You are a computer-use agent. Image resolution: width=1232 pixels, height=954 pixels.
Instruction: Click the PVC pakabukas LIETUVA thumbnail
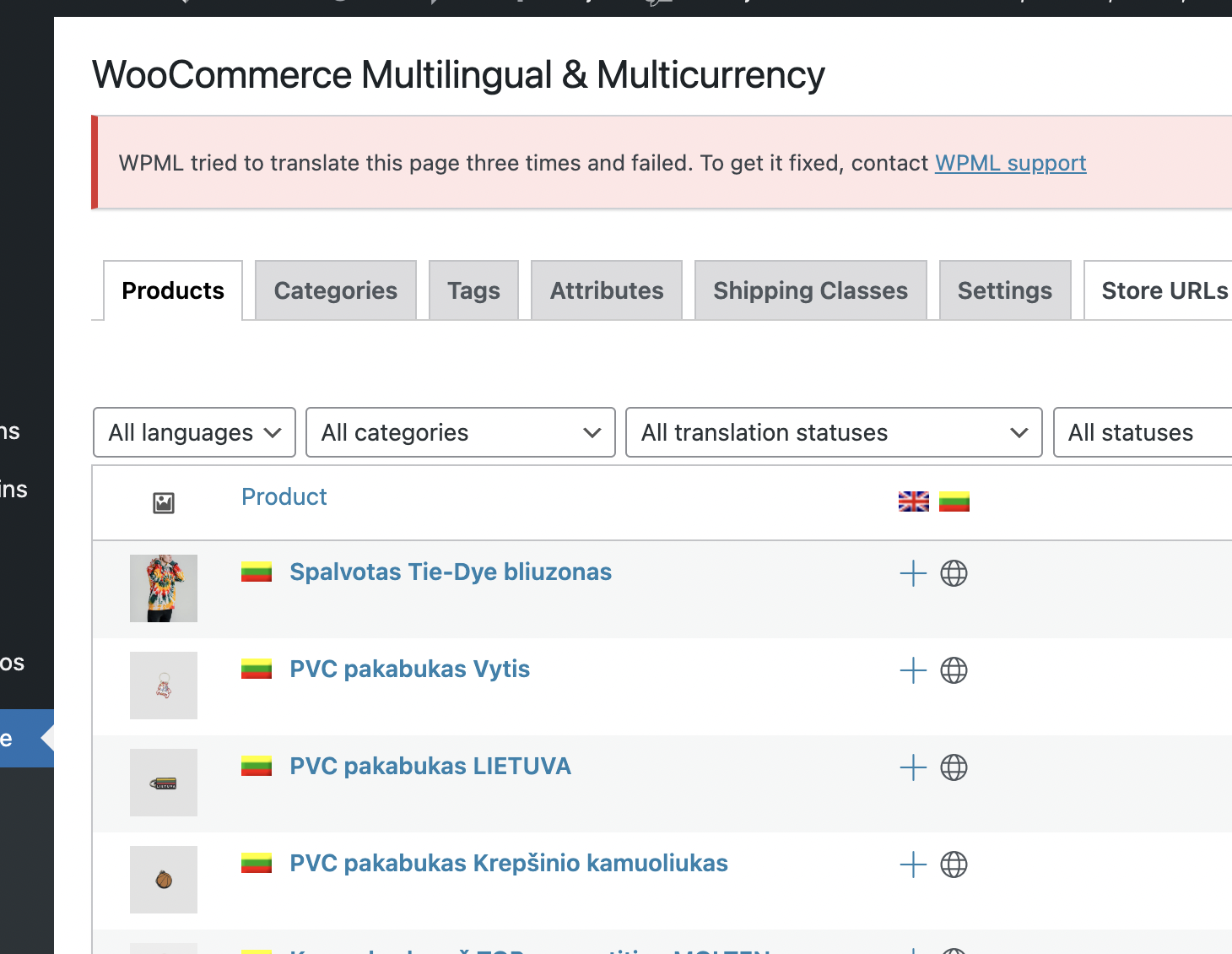pyautogui.click(x=164, y=783)
